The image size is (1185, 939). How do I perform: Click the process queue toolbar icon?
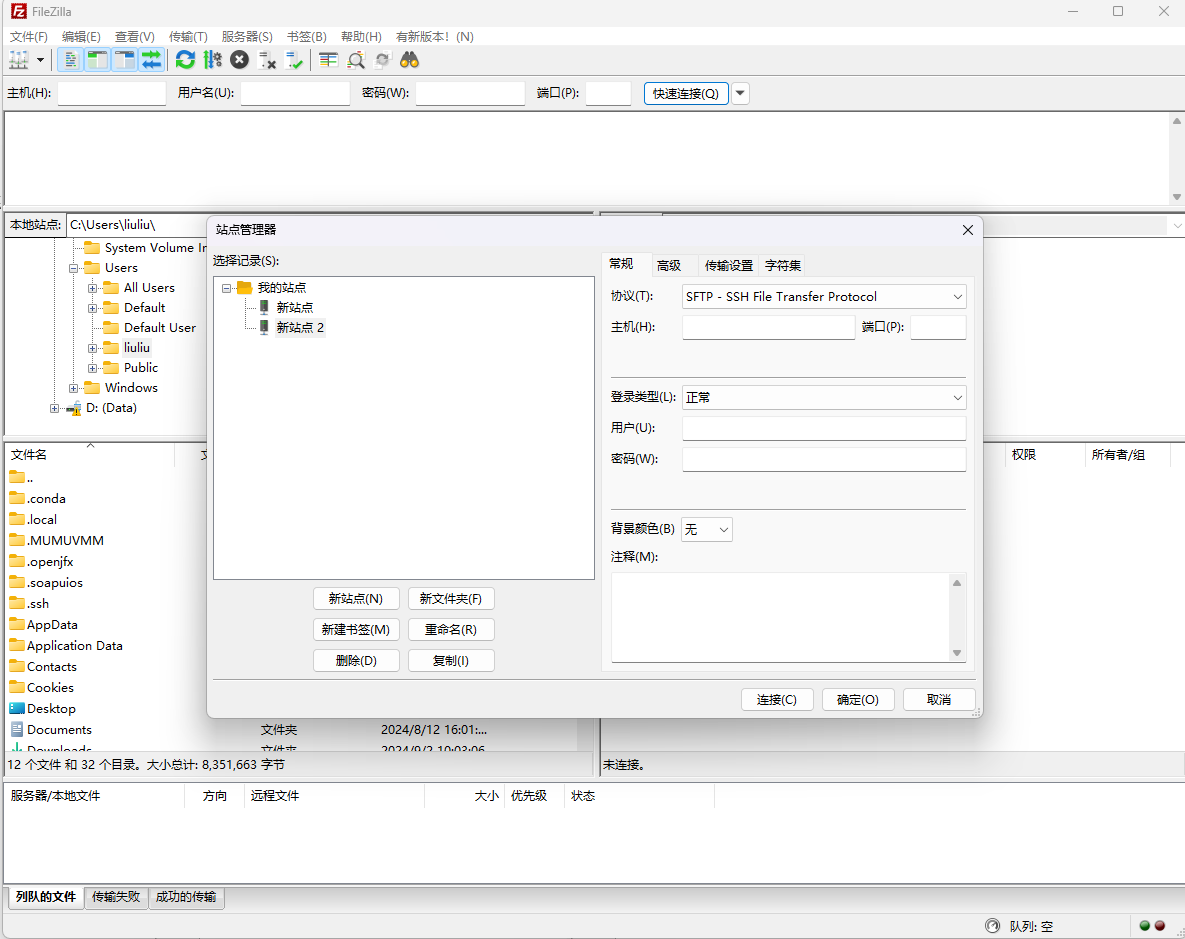[x=213, y=60]
